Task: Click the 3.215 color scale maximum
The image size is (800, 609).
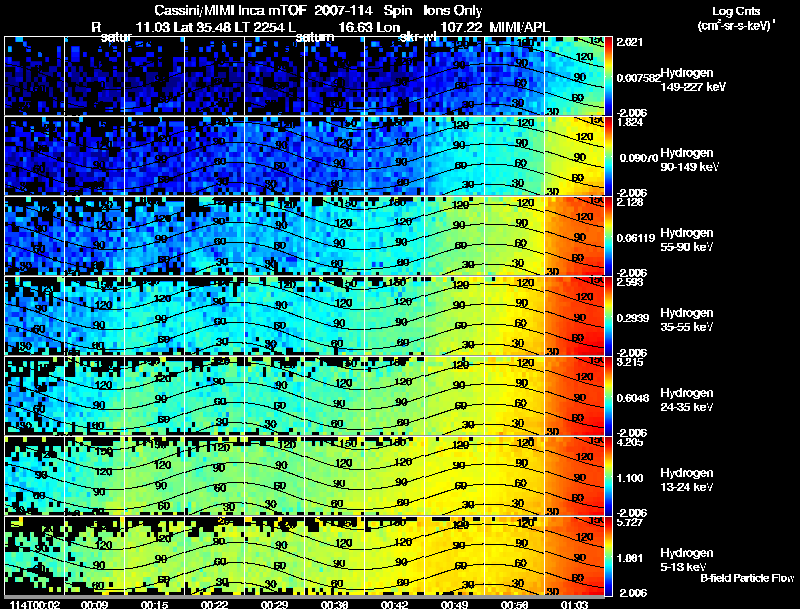Action: [x=630, y=362]
